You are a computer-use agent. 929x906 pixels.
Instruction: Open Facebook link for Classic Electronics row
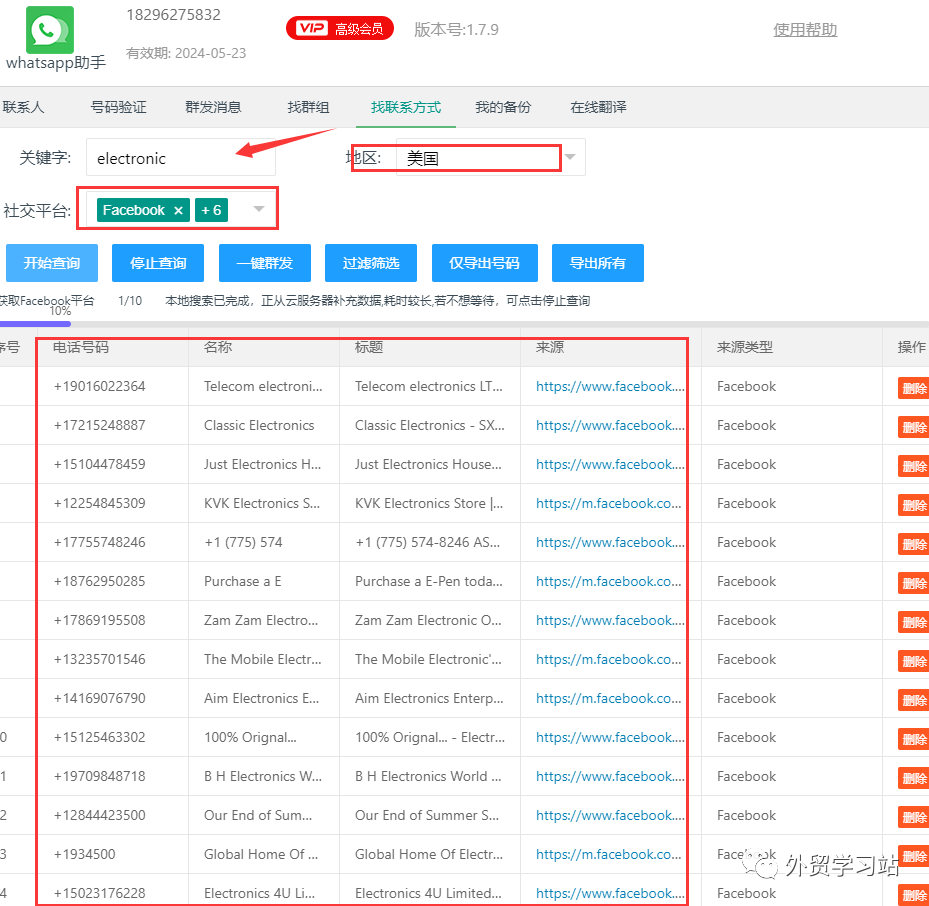pos(610,425)
